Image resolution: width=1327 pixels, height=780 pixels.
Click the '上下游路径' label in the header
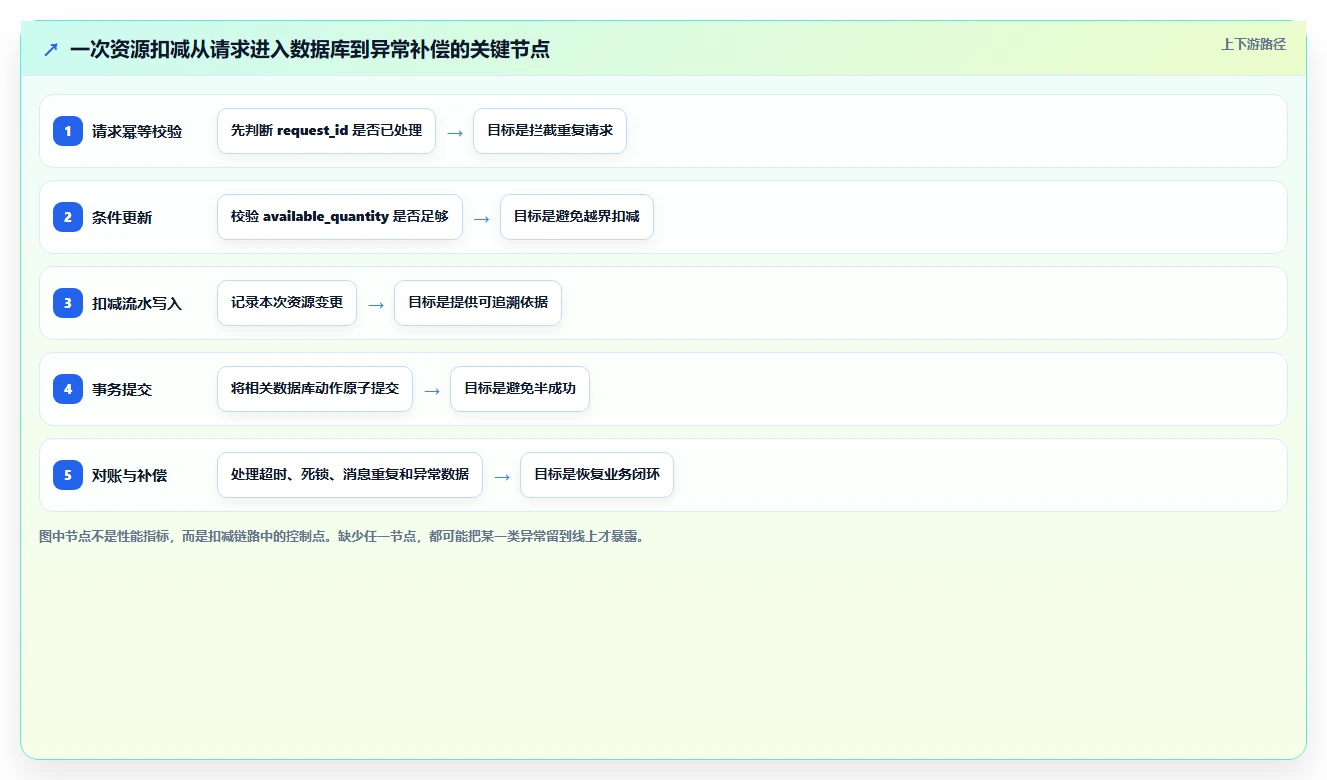1253,44
